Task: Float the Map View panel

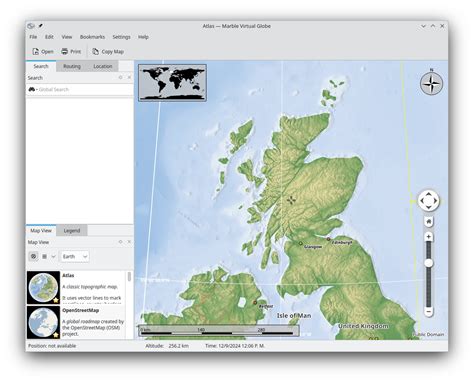Action: coord(120,242)
